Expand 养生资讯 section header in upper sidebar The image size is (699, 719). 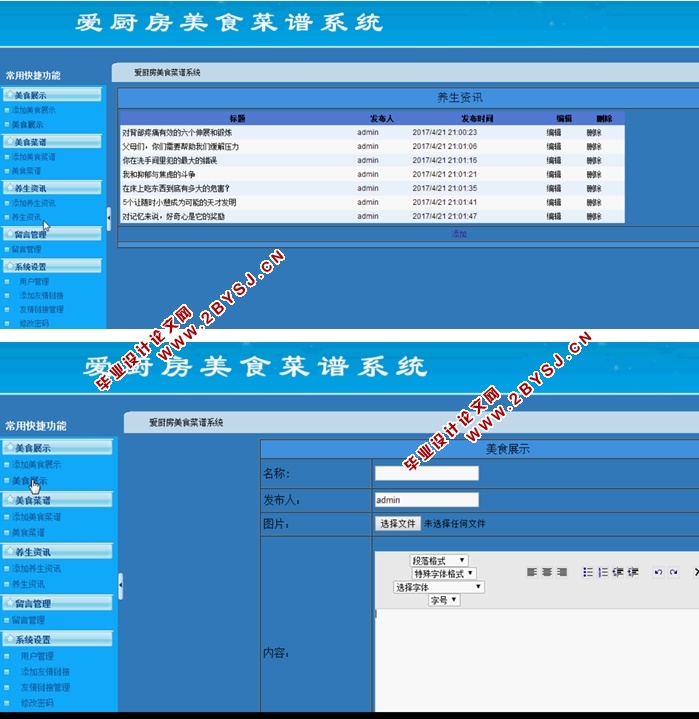[x=52, y=188]
